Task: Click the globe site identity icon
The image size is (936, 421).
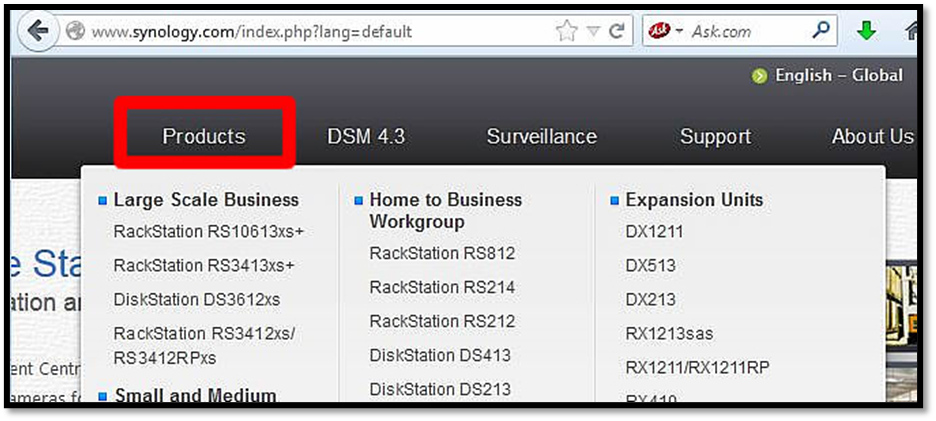Action: click(x=74, y=31)
